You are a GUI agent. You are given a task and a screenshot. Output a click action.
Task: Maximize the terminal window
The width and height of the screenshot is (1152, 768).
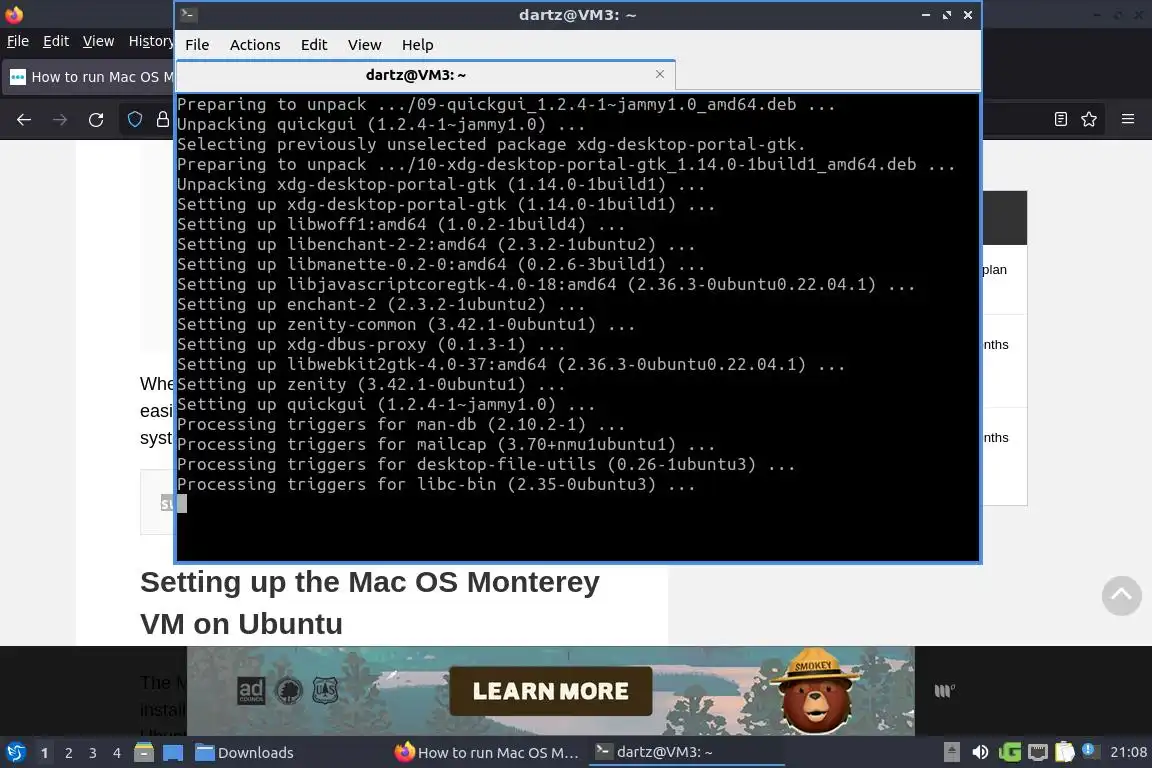[x=947, y=15]
